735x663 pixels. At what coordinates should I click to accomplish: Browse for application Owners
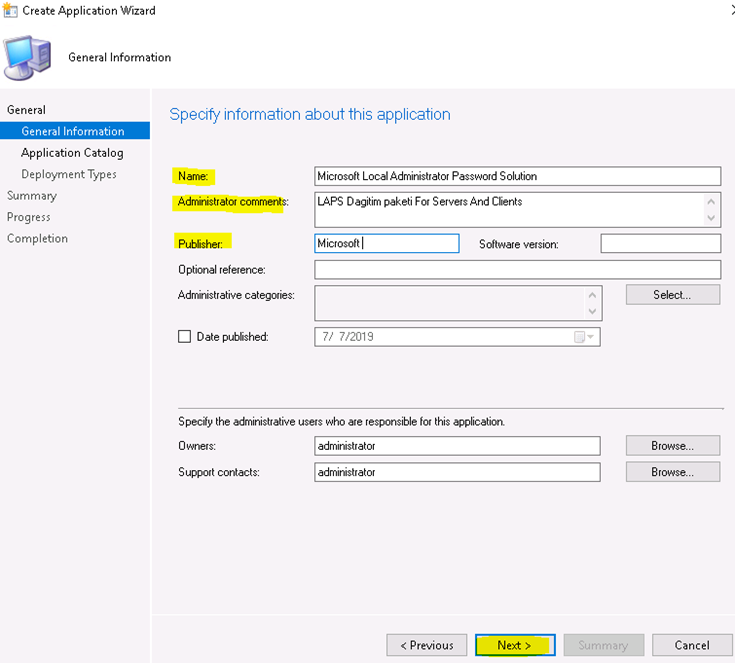673,445
